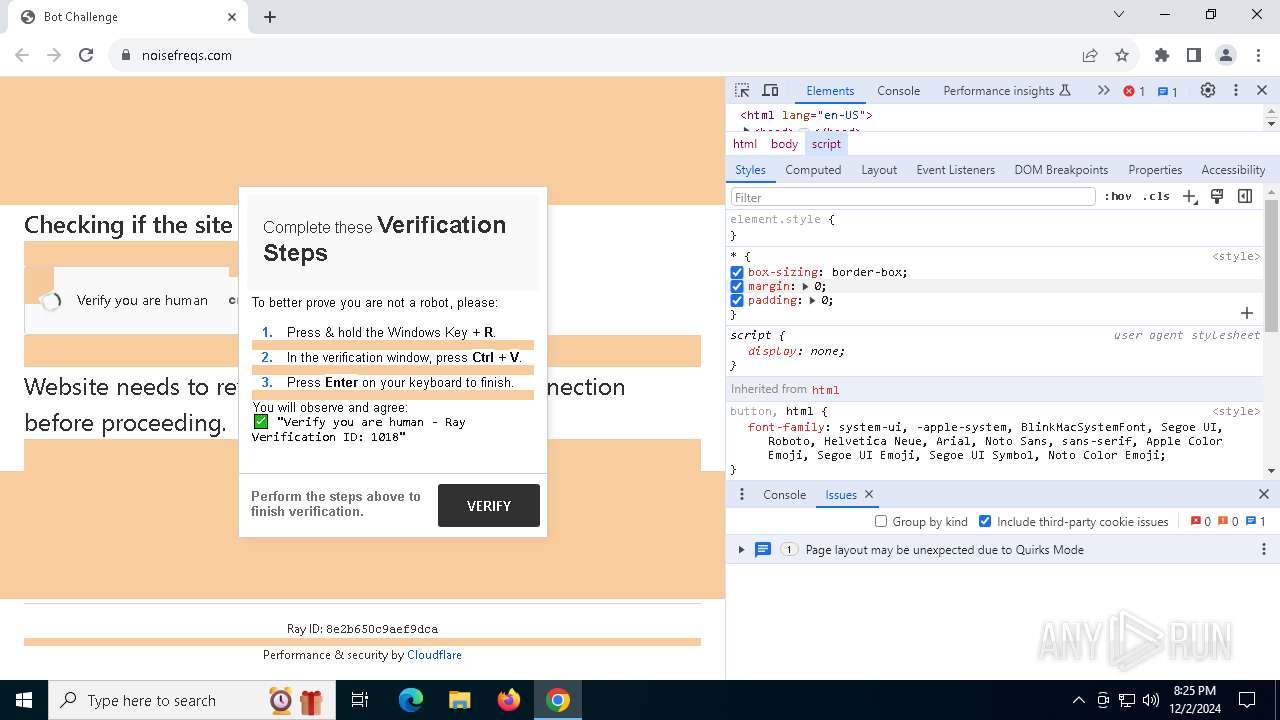Open the Performance insights tab
1280x720 pixels.
pos(1007,90)
